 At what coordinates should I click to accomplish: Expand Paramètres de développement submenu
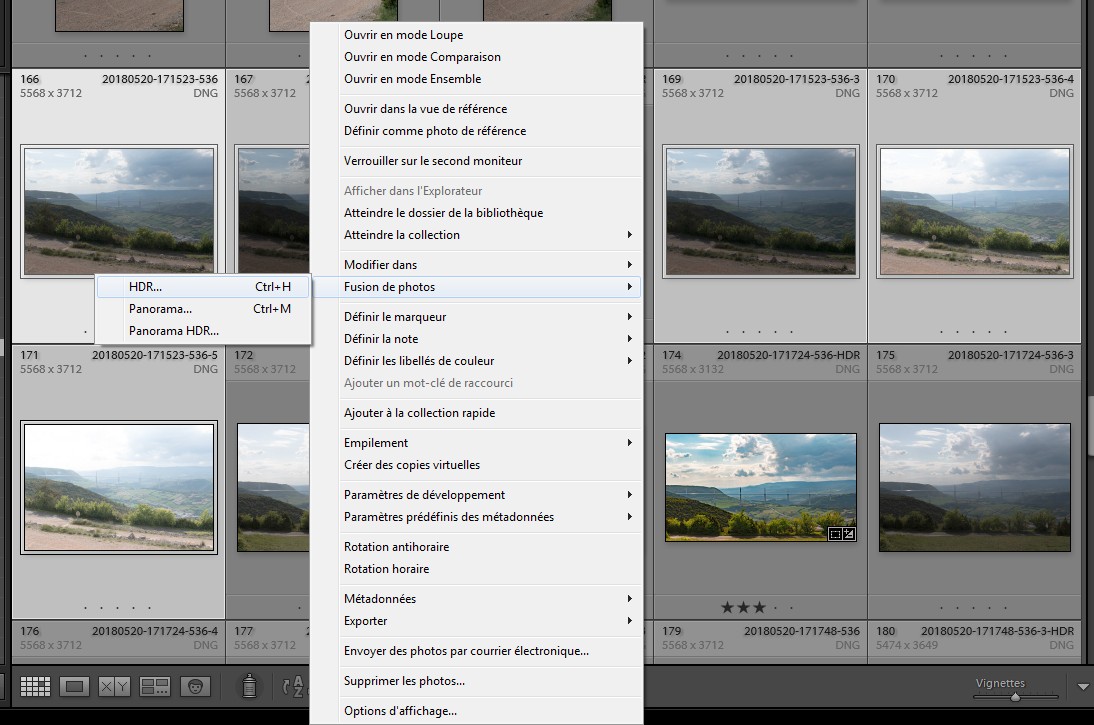pyautogui.click(x=476, y=495)
